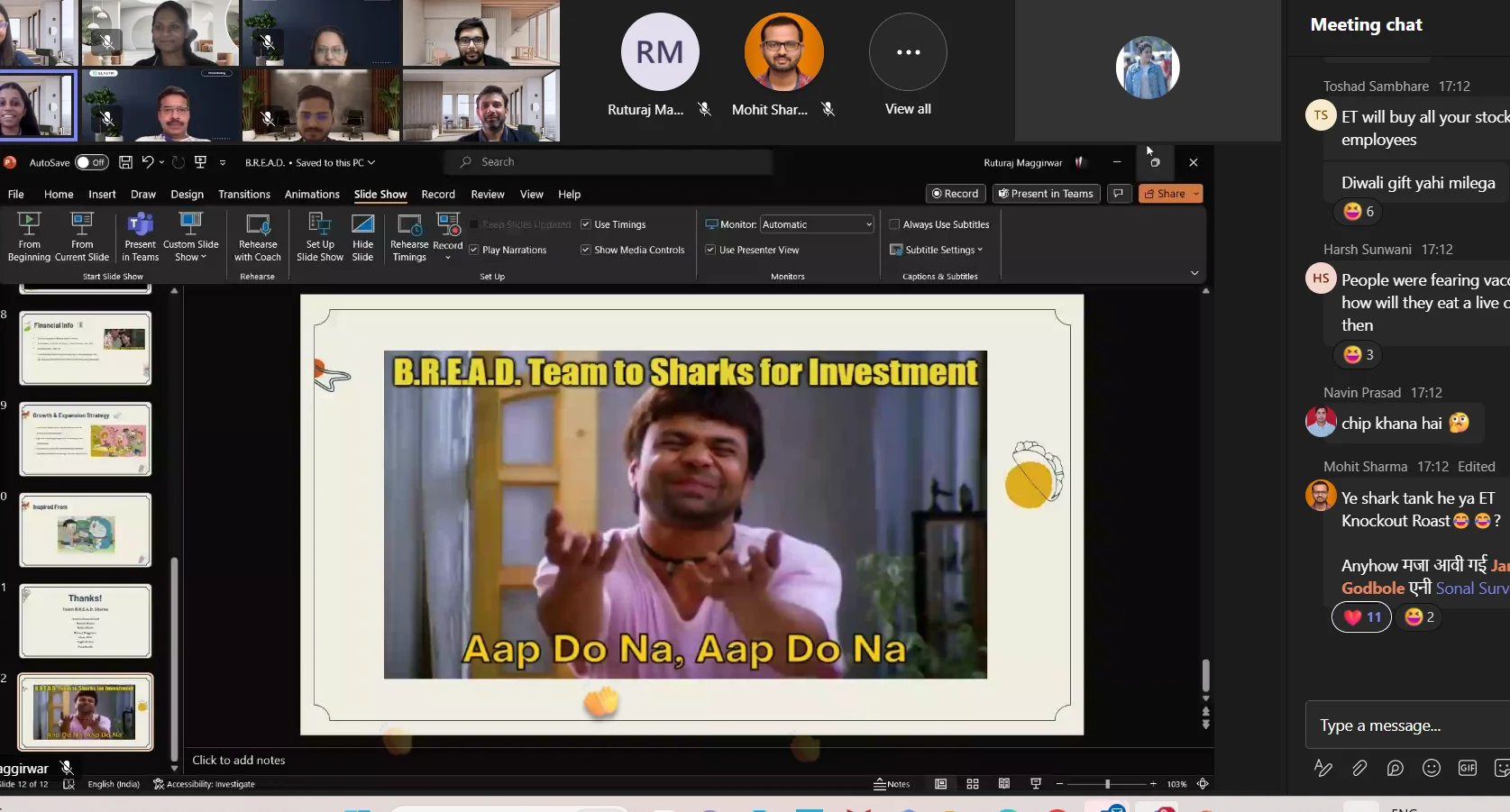Click the heart reaction with 11
This screenshot has width=1510, height=812.
click(1361, 617)
